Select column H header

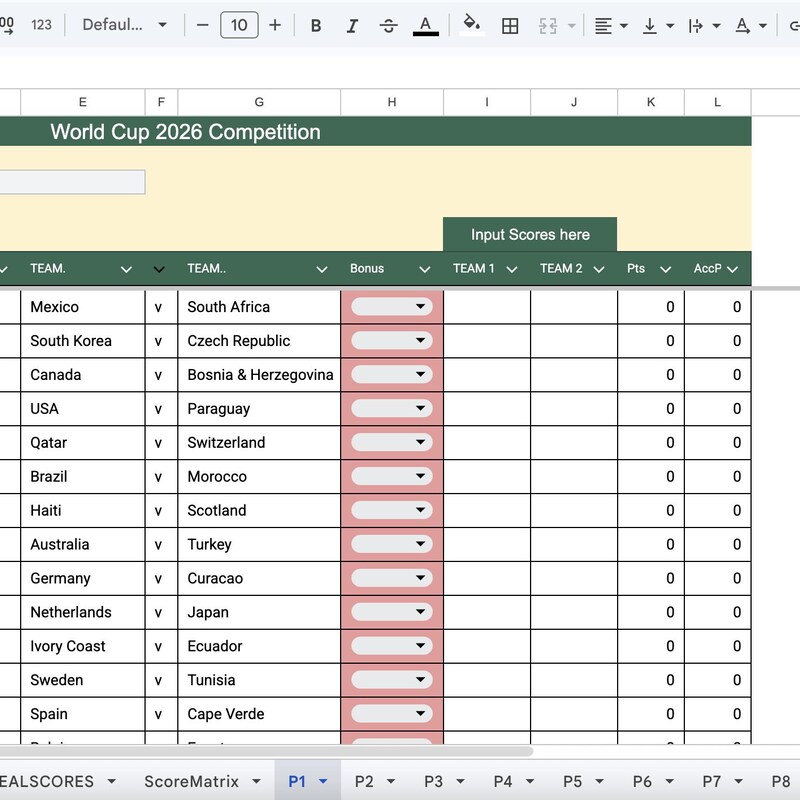[x=392, y=102]
